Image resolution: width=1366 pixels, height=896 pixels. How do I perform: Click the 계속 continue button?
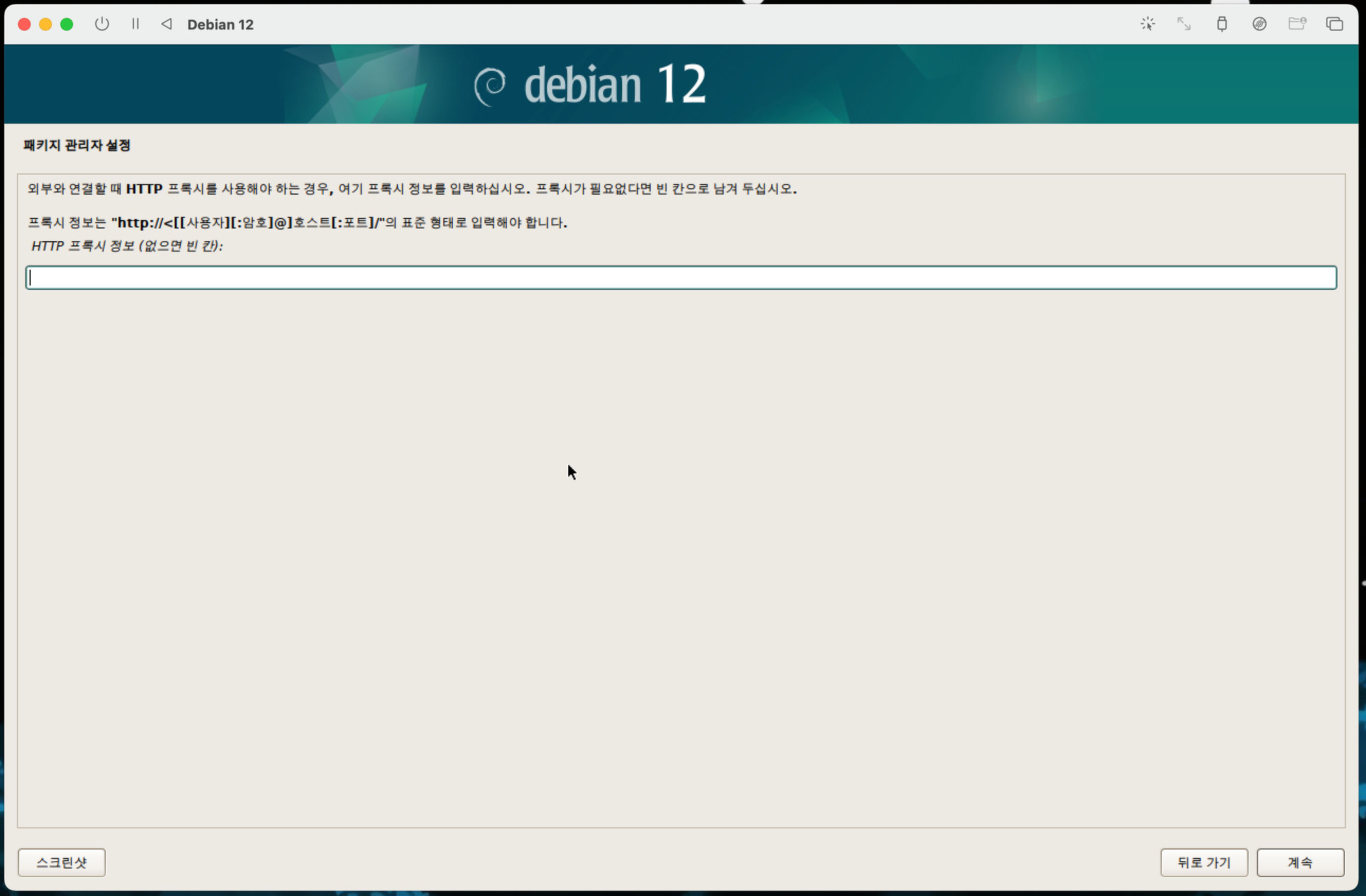click(1300, 862)
